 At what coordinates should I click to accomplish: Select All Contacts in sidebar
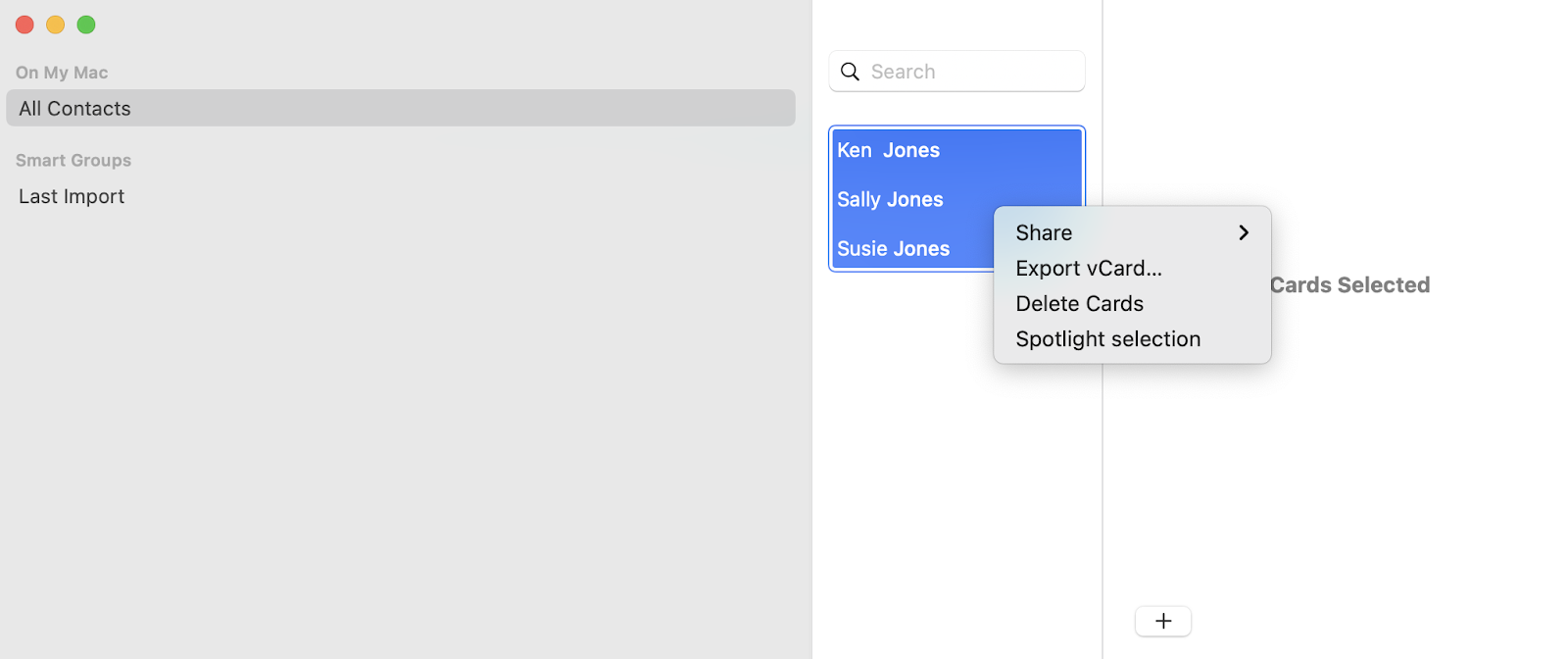point(401,108)
